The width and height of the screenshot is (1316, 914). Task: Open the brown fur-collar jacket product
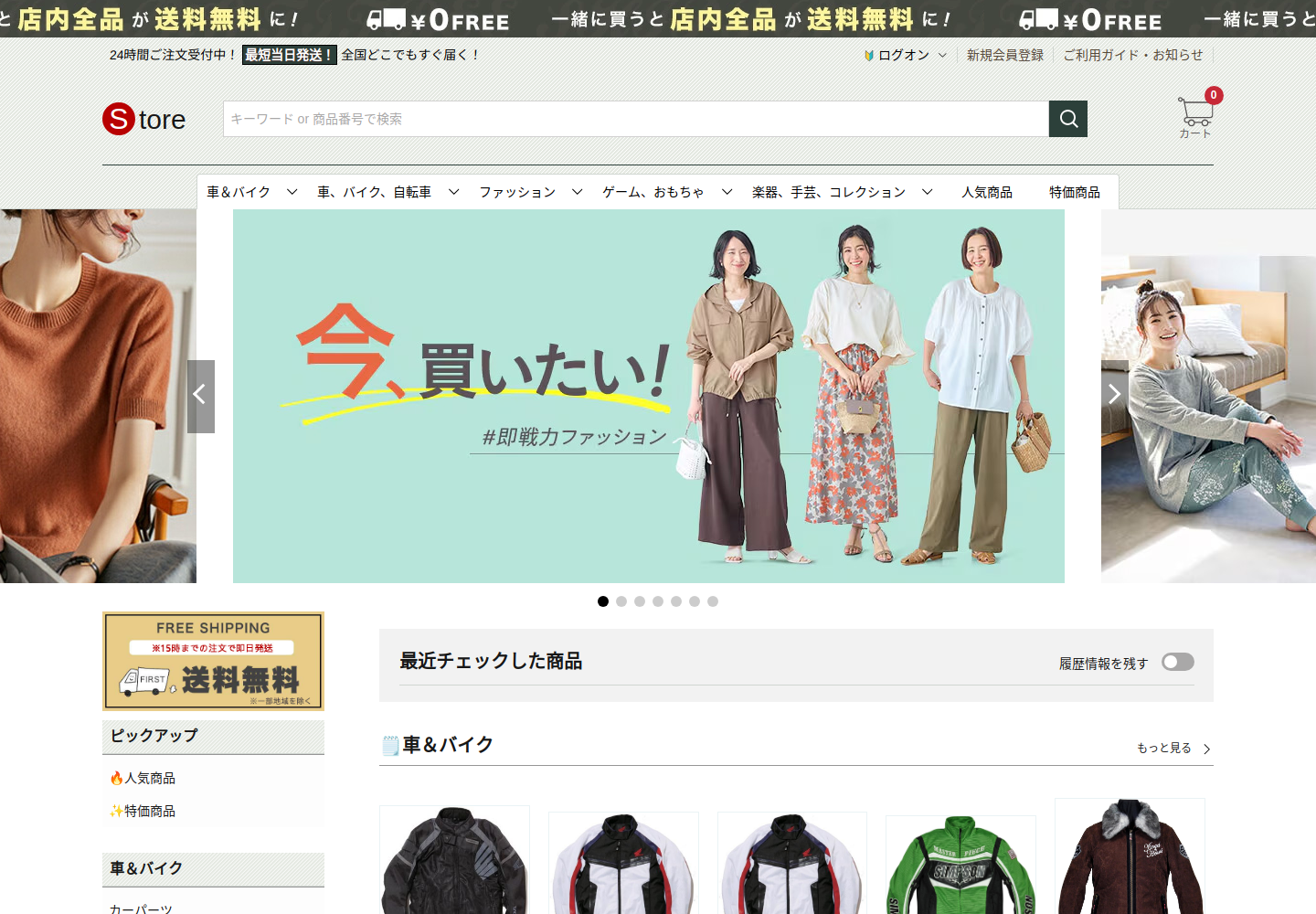pyautogui.click(x=1130, y=856)
